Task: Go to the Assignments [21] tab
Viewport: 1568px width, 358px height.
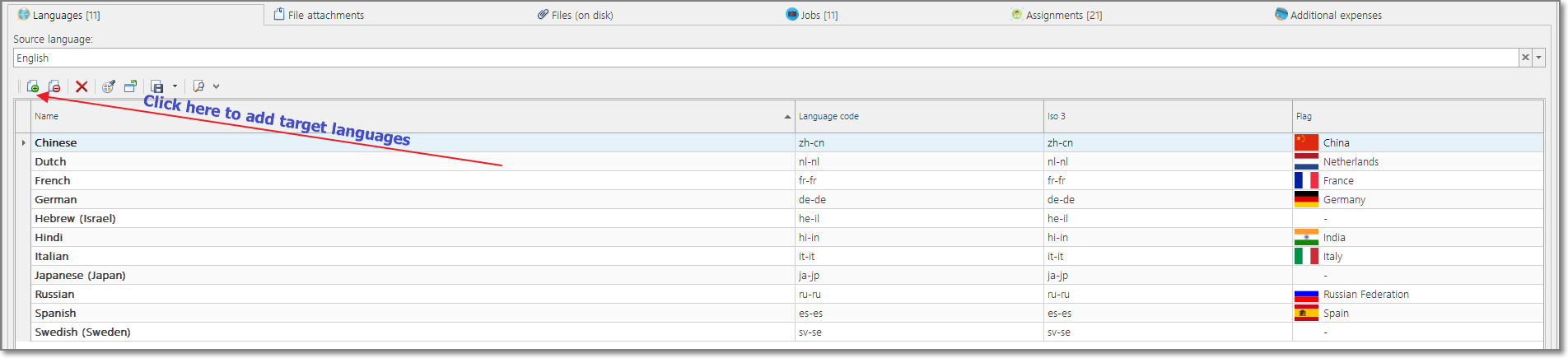Action: (x=1057, y=15)
